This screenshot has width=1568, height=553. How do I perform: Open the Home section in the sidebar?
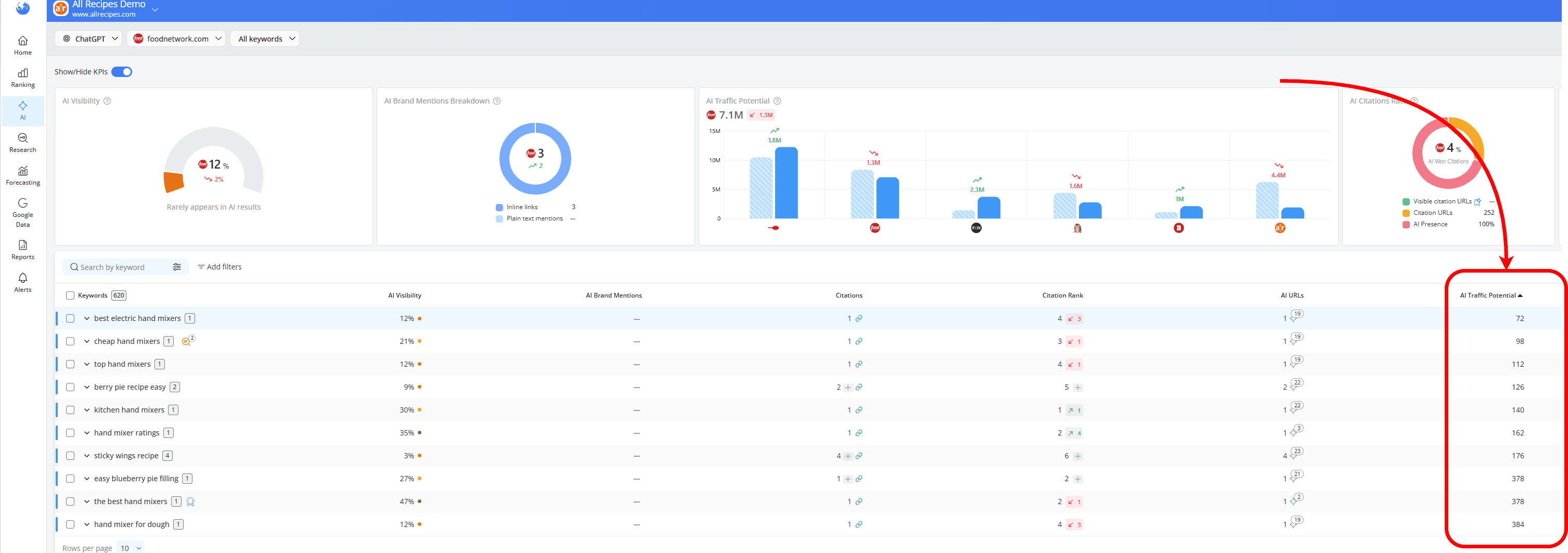click(x=22, y=44)
